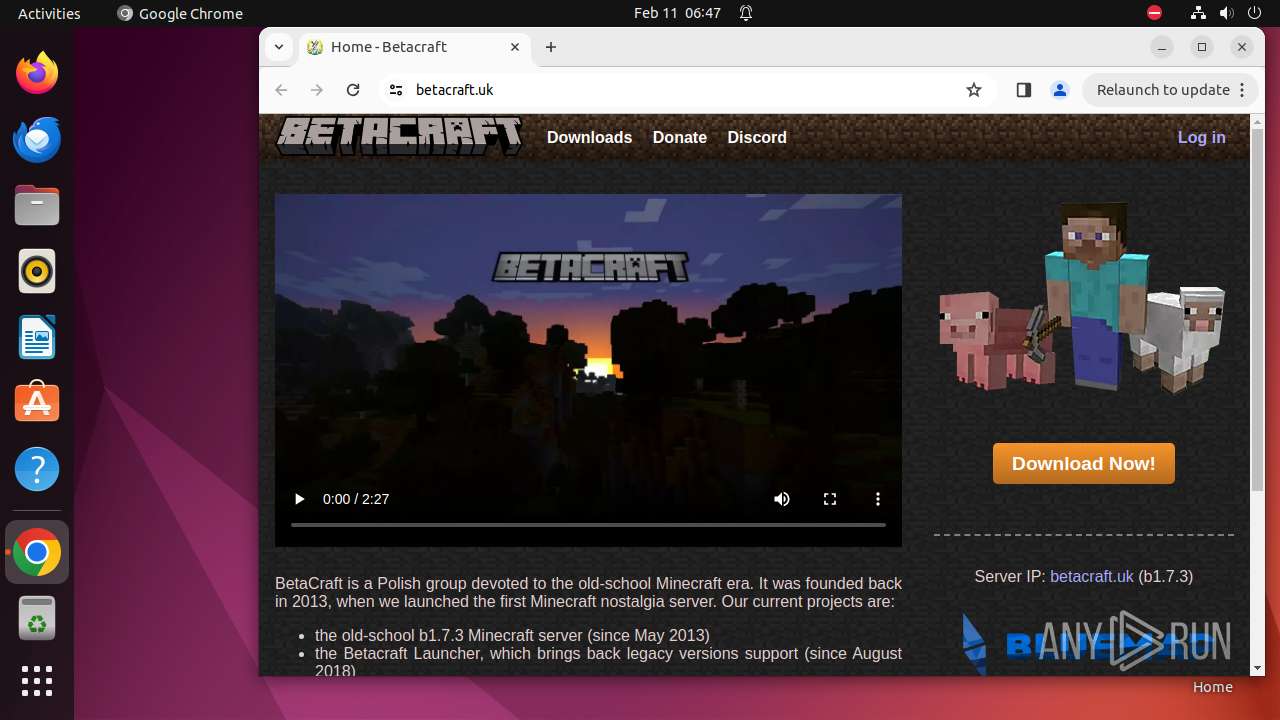
Task: Open the betacraft.uk server IP link
Action: [1092, 576]
